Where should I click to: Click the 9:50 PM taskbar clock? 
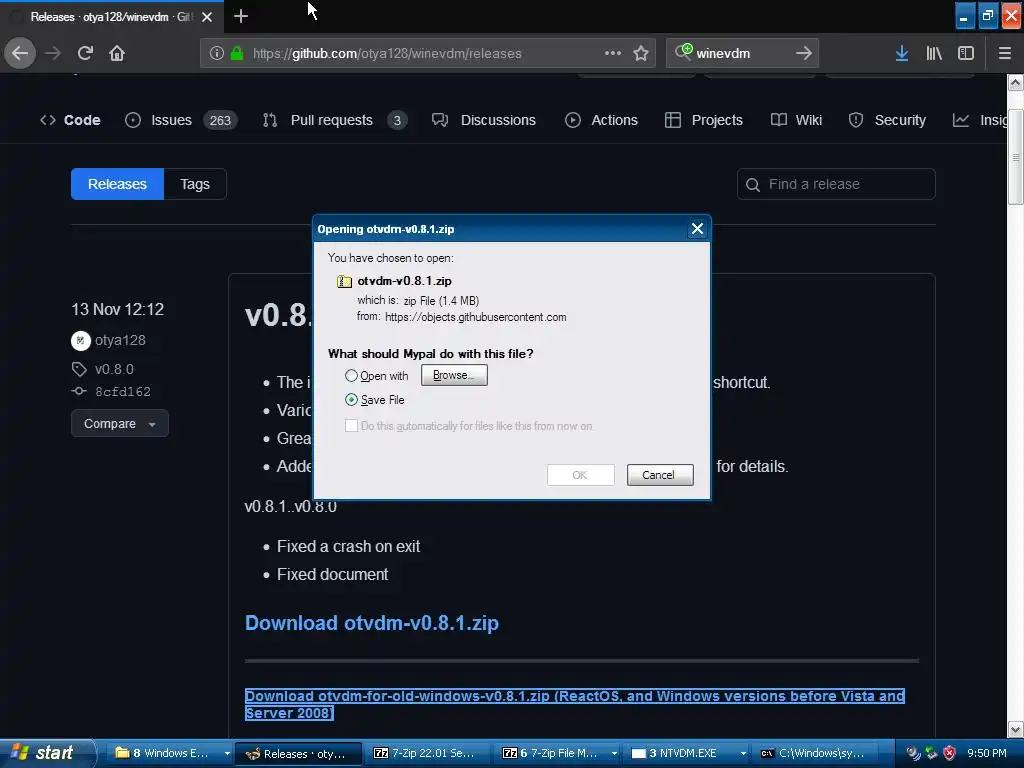[987, 753]
